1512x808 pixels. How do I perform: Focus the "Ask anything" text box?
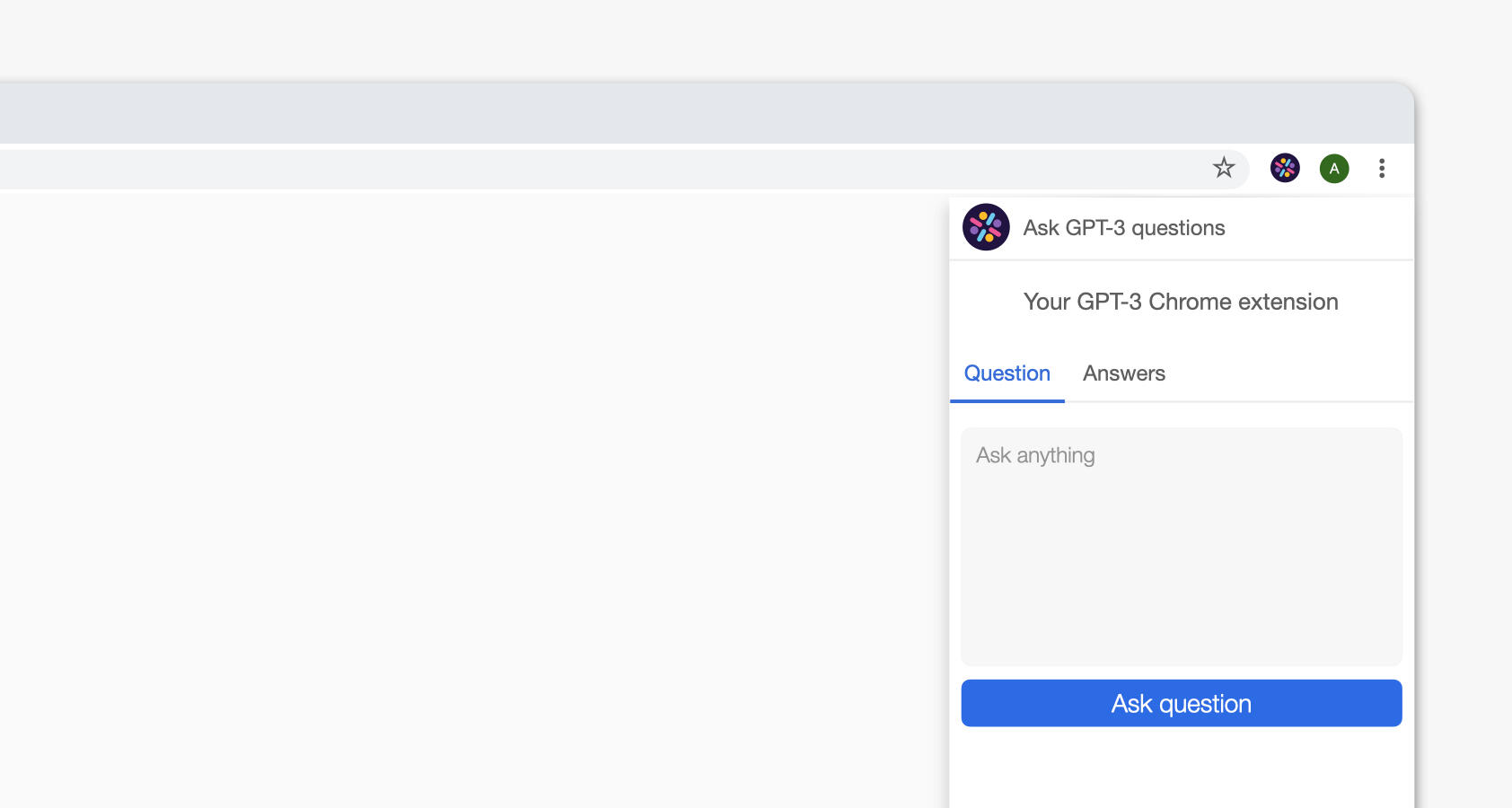[1181, 547]
